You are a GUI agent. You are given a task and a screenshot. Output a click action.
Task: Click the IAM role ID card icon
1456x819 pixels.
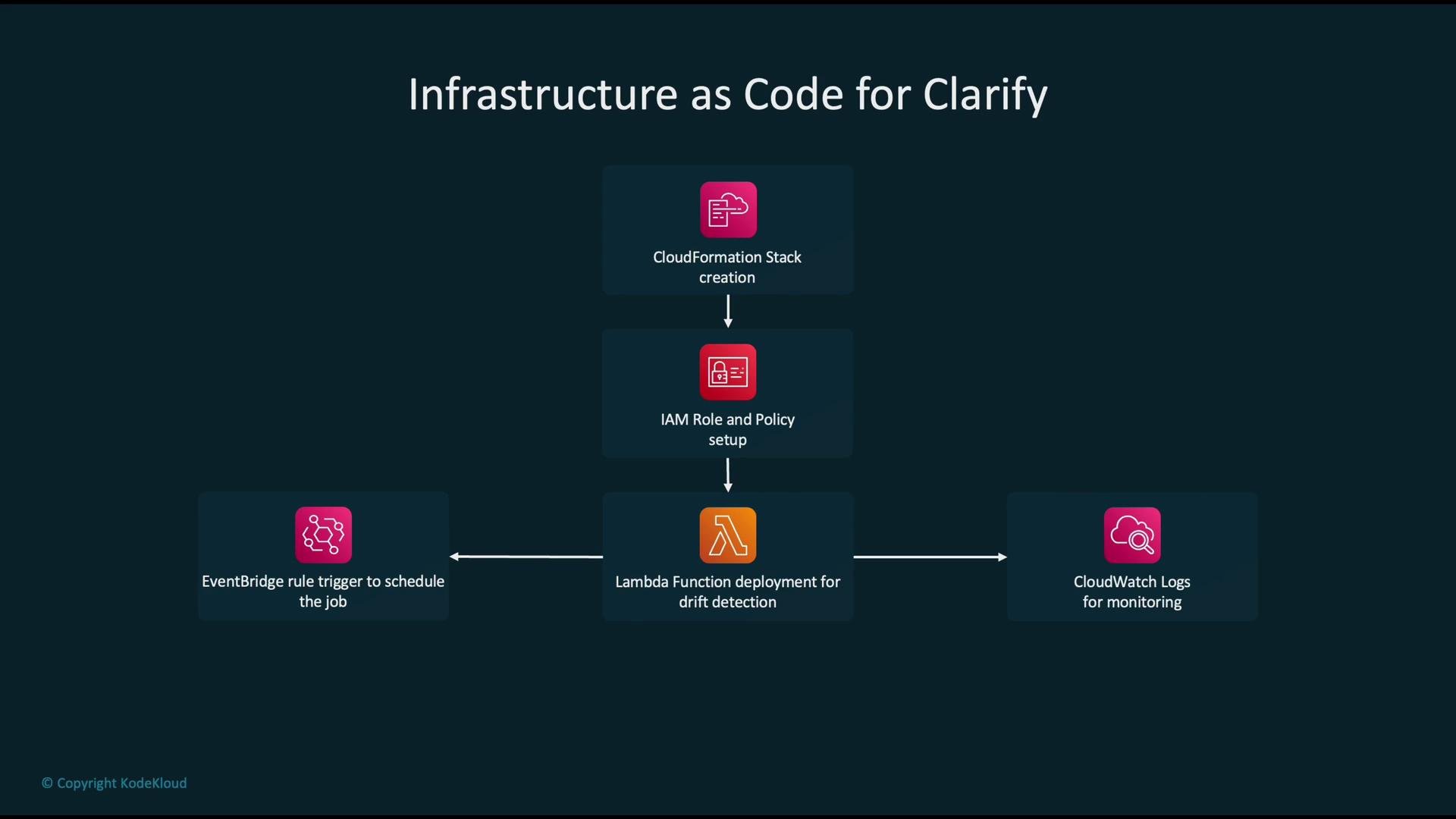point(728,372)
